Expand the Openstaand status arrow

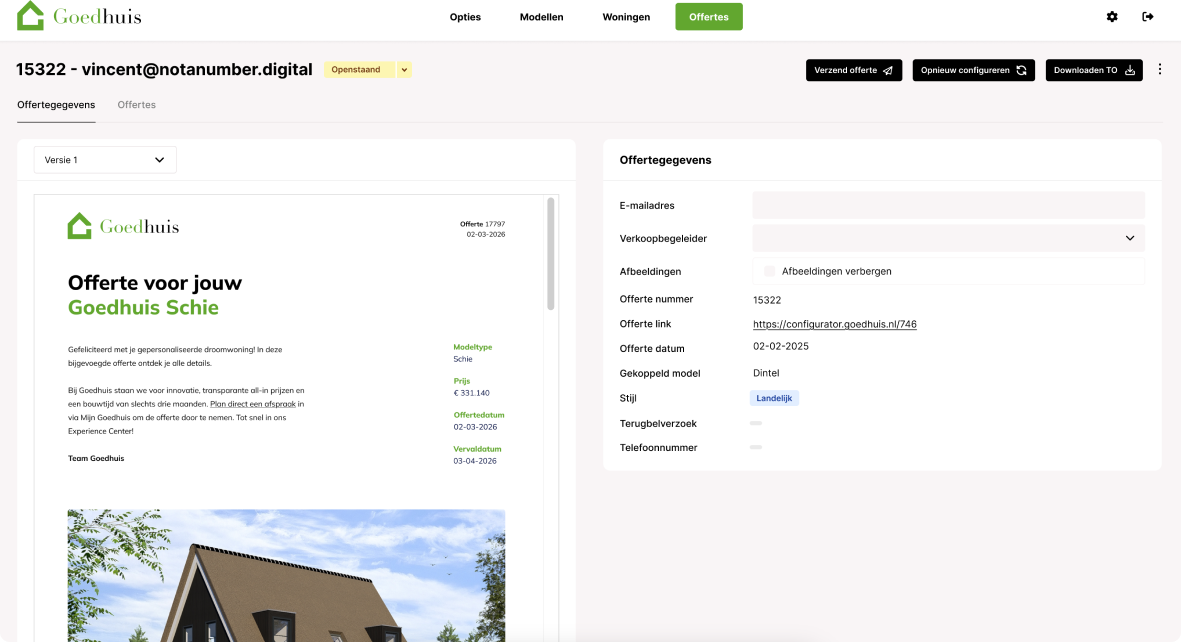(404, 70)
